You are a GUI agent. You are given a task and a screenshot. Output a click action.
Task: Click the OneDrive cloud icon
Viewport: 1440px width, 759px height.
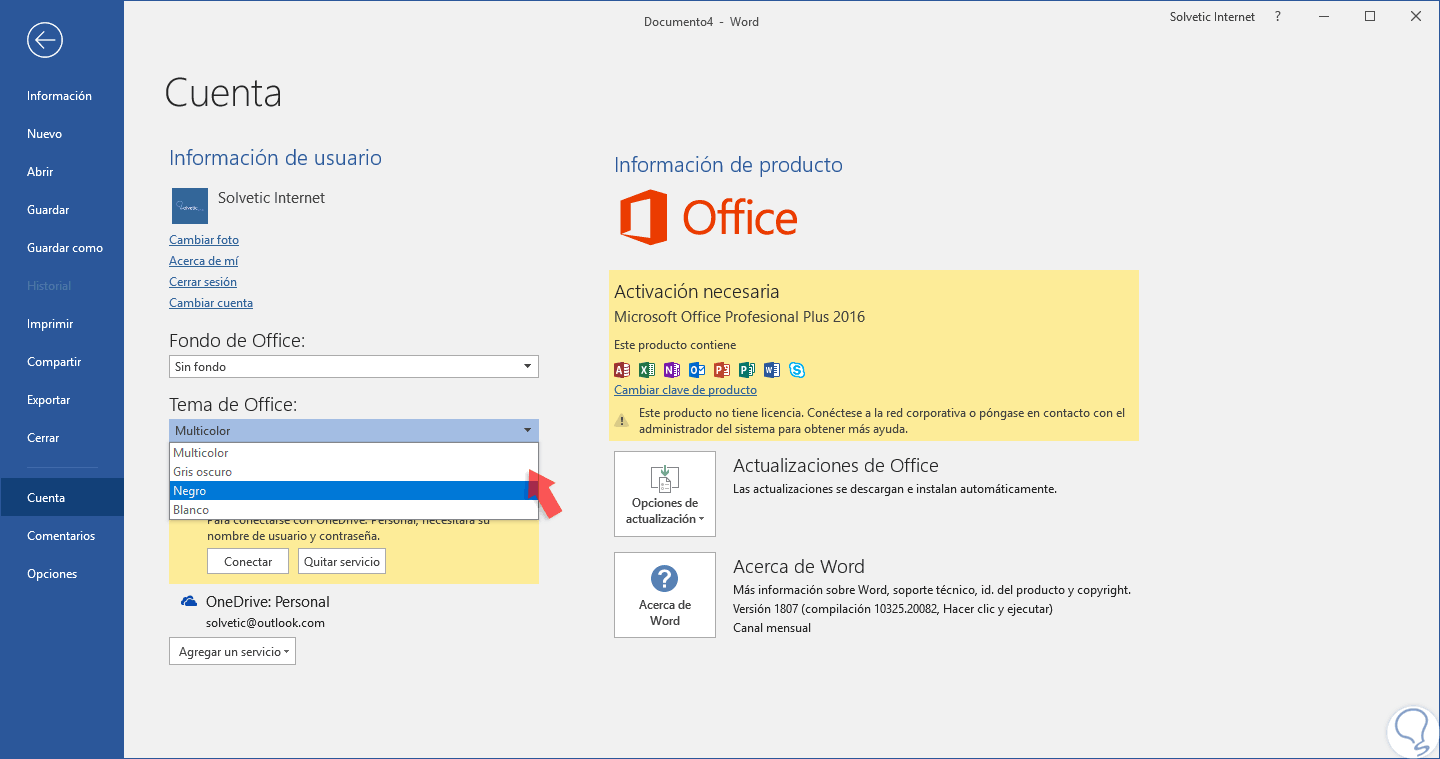189,602
